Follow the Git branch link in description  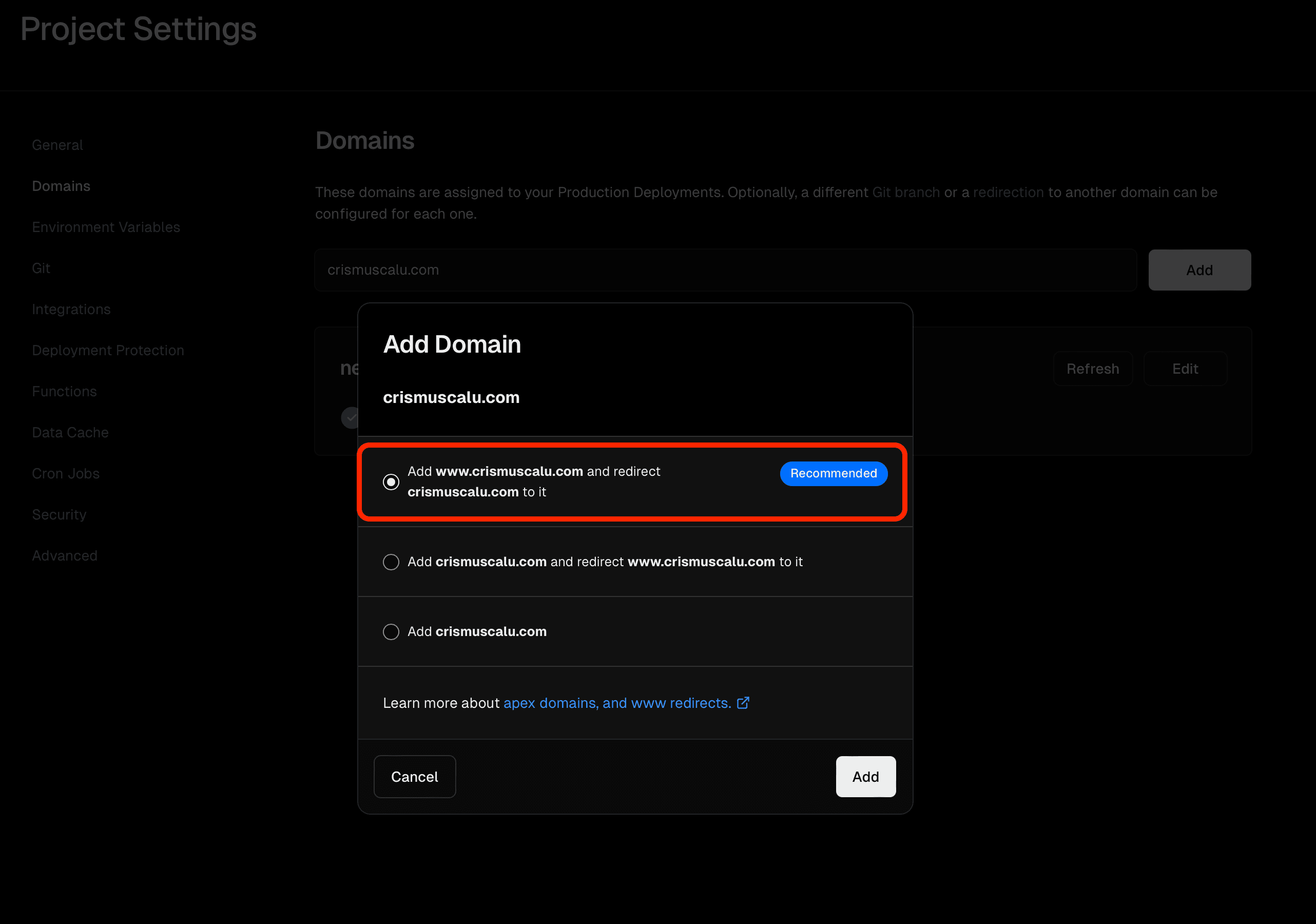(x=905, y=192)
